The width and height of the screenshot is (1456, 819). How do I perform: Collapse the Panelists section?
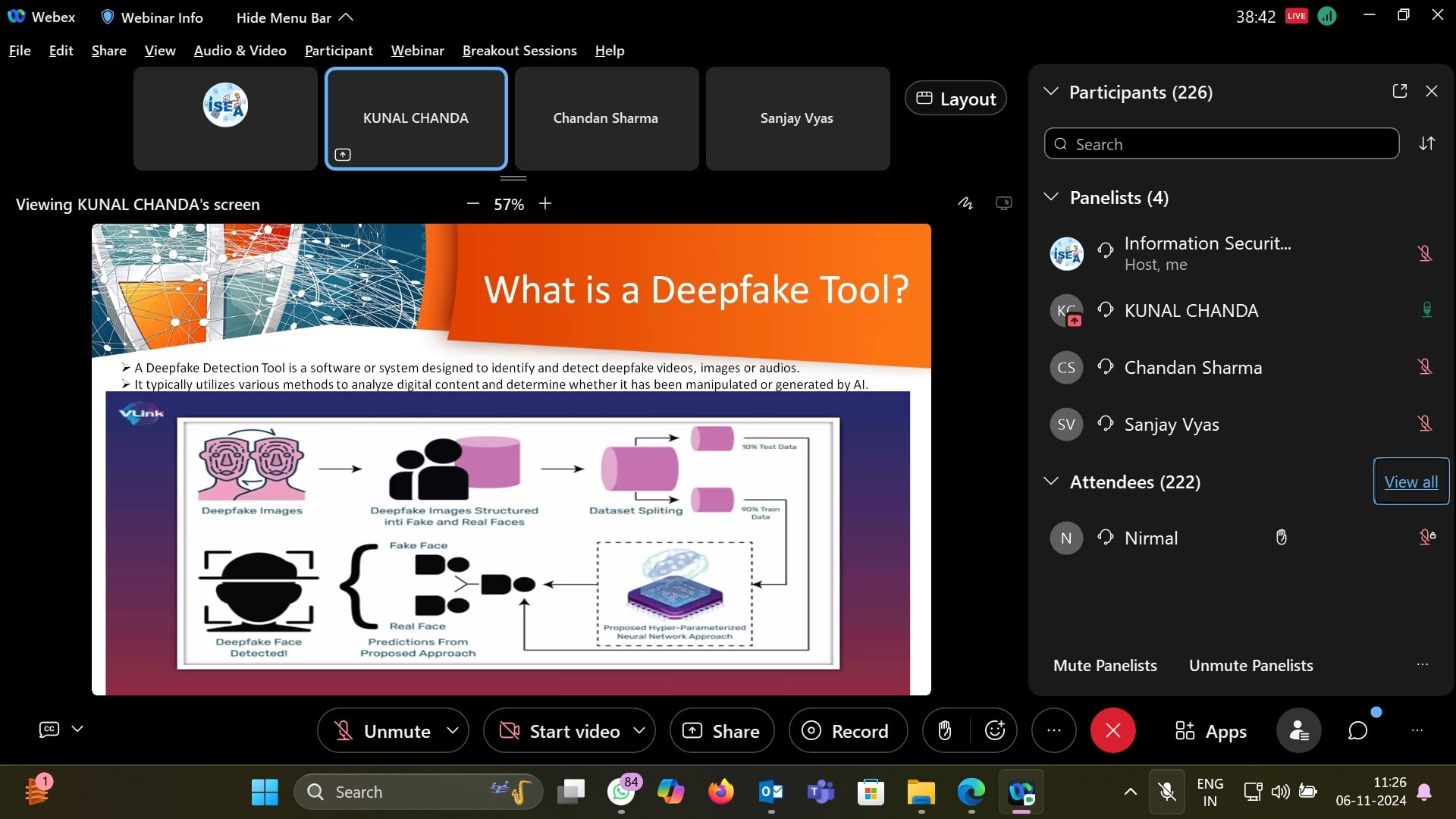tap(1051, 197)
